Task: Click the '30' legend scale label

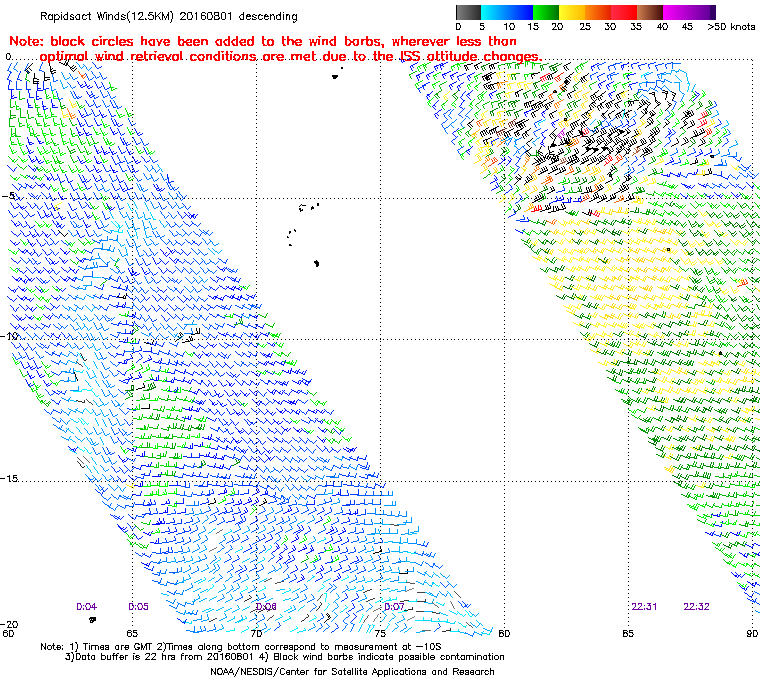Action: pos(610,27)
